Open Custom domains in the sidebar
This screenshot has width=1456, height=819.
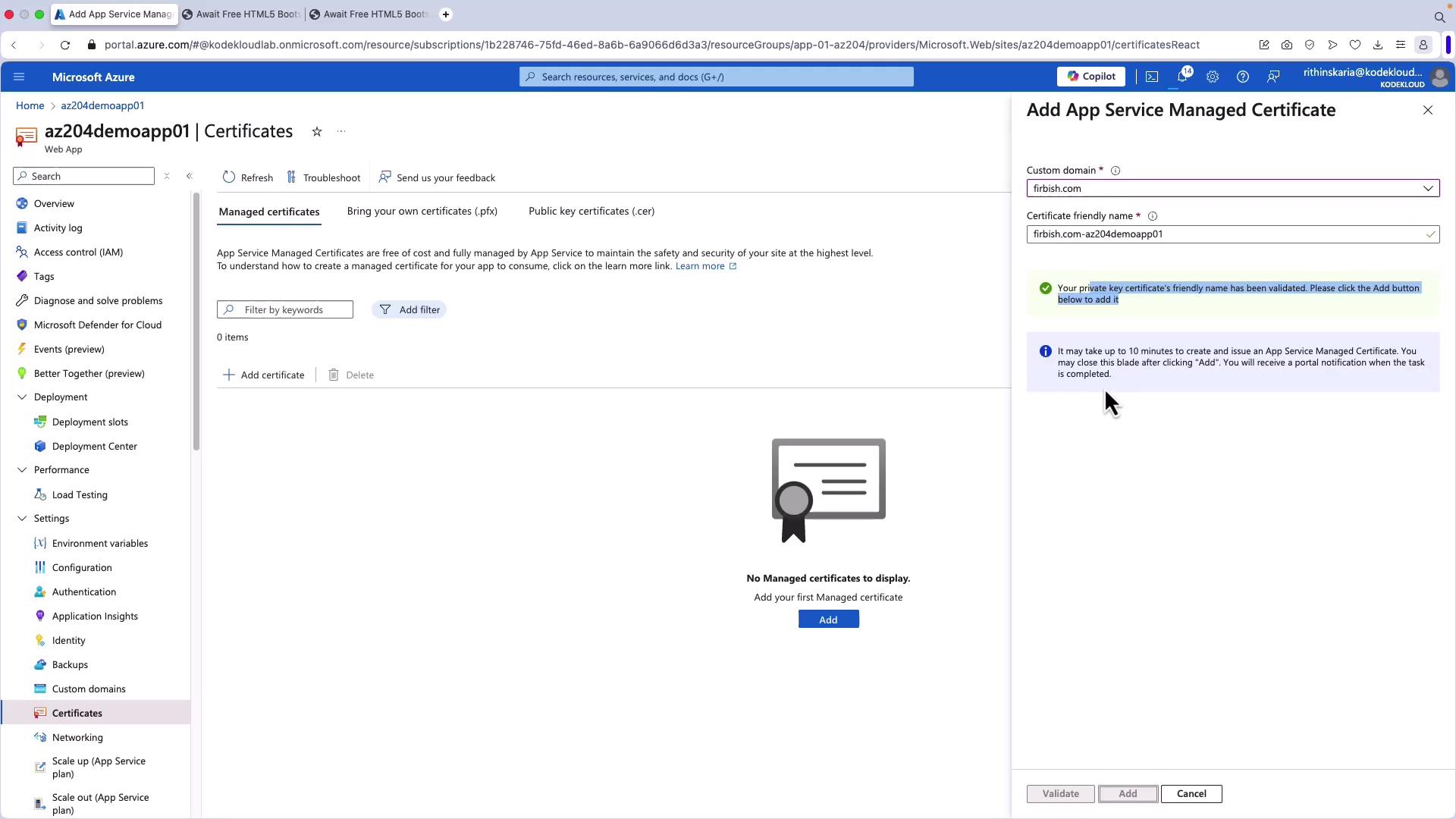coord(89,689)
